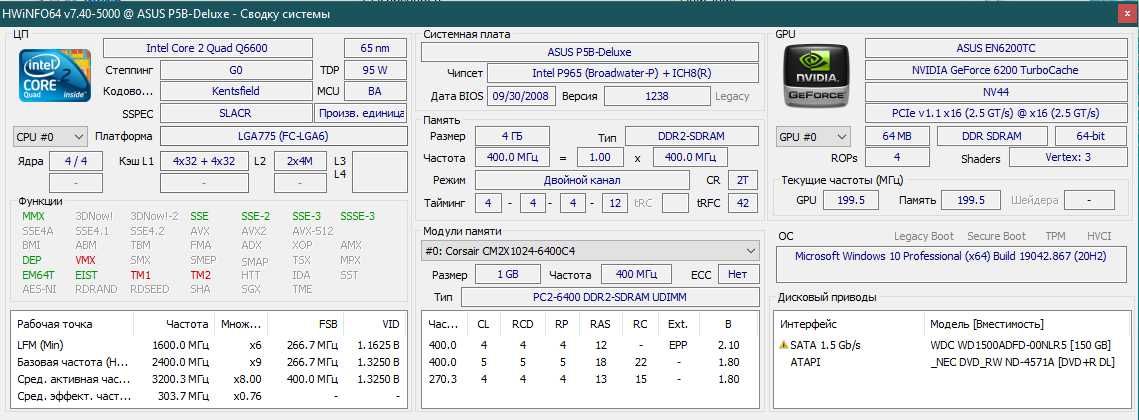The image size is (1139, 420).
Task: Click the Intel Core 2 Quad logo
Action: 54,76
